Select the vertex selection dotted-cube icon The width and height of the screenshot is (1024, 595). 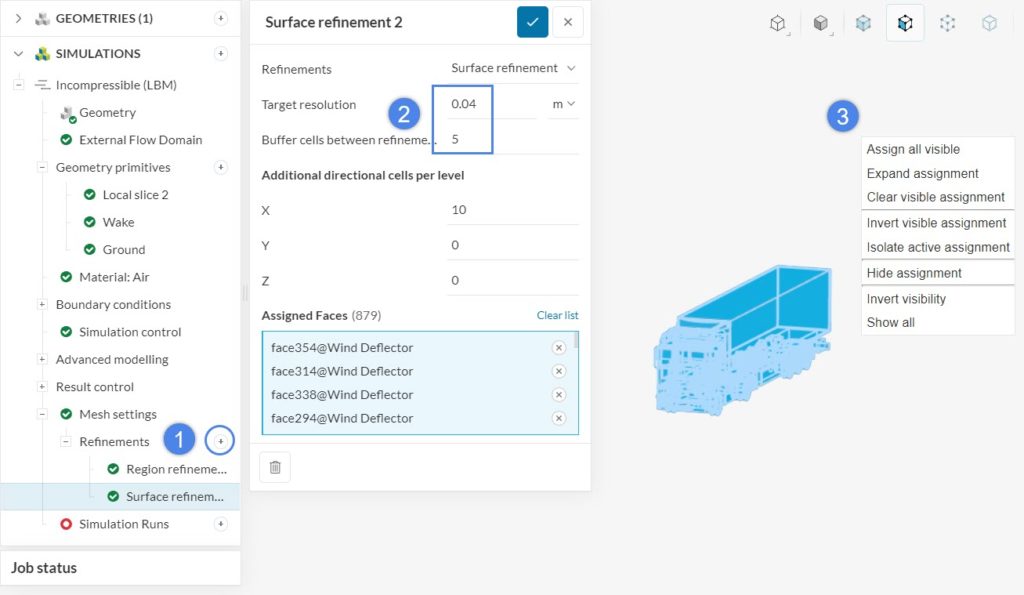947,23
